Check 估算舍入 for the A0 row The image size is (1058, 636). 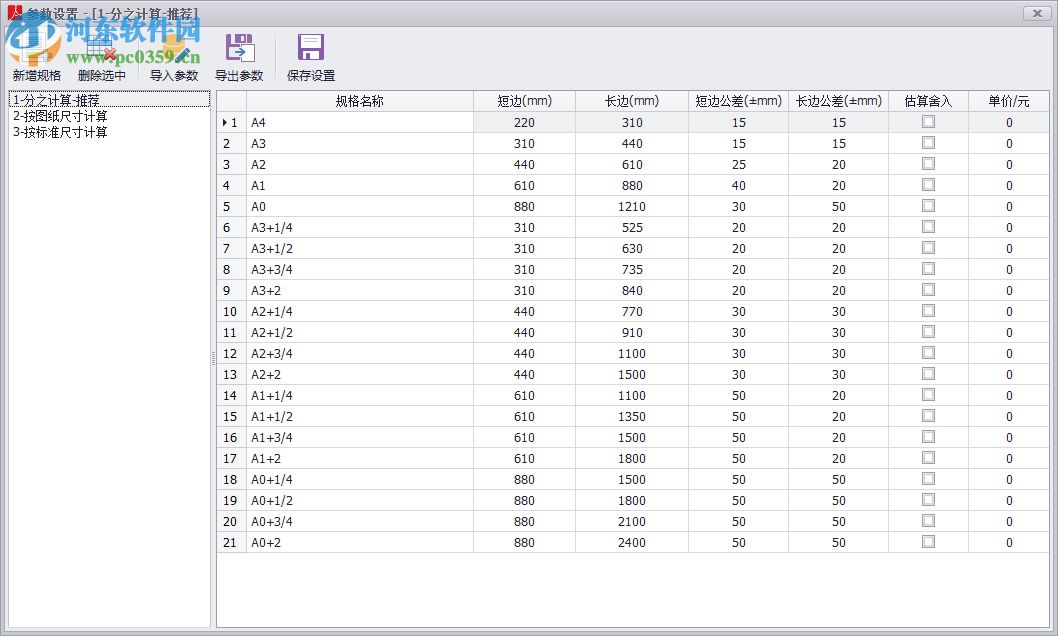[928, 206]
